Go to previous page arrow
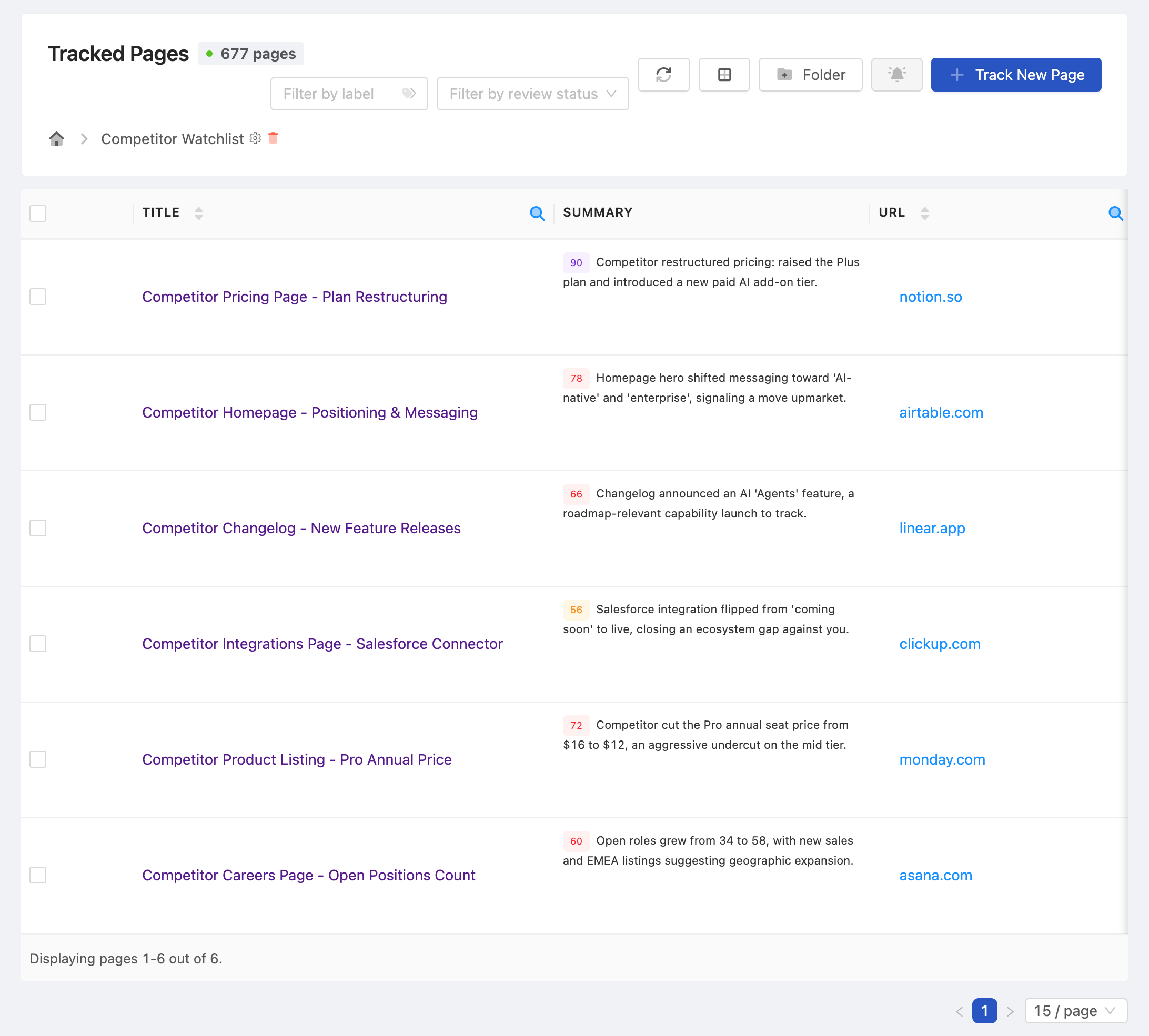Image resolution: width=1149 pixels, height=1036 pixels. 960,1011
